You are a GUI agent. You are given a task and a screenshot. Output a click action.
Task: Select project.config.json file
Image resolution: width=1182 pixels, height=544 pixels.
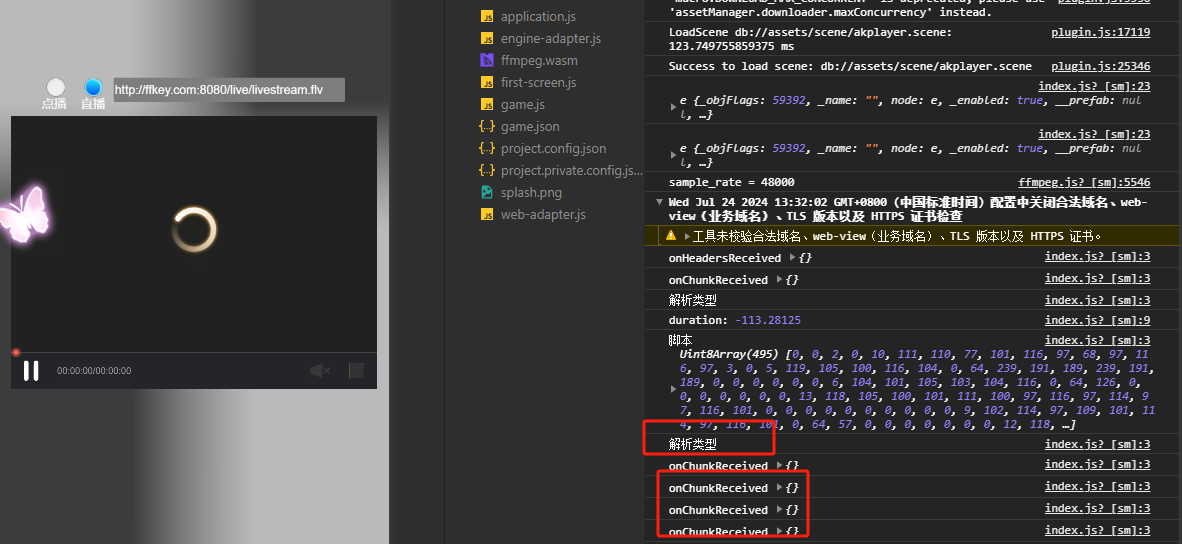point(553,148)
